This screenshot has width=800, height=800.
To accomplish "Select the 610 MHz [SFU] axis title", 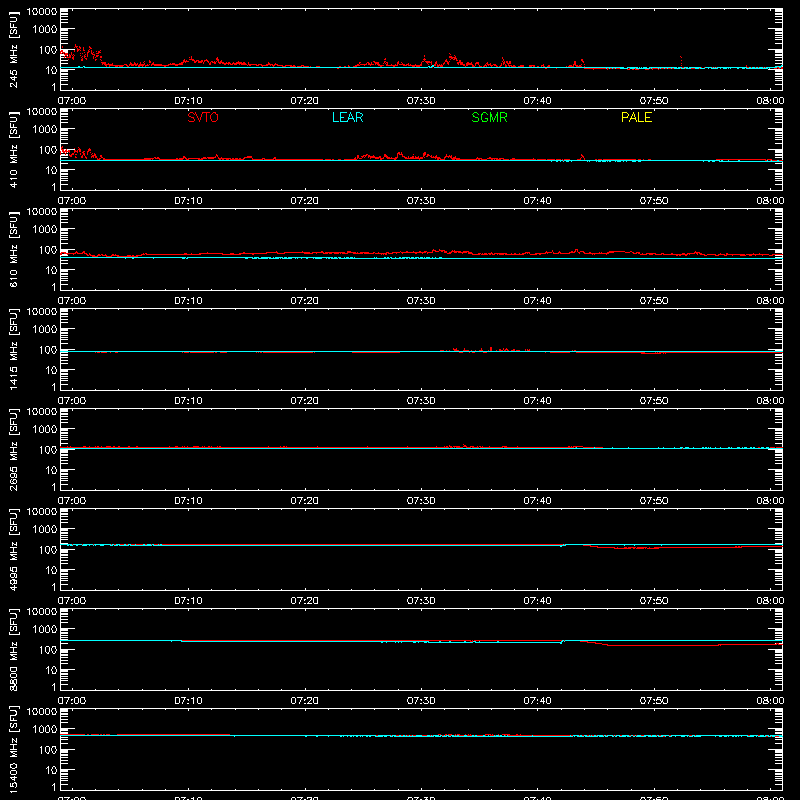I will pyautogui.click(x=13, y=250).
